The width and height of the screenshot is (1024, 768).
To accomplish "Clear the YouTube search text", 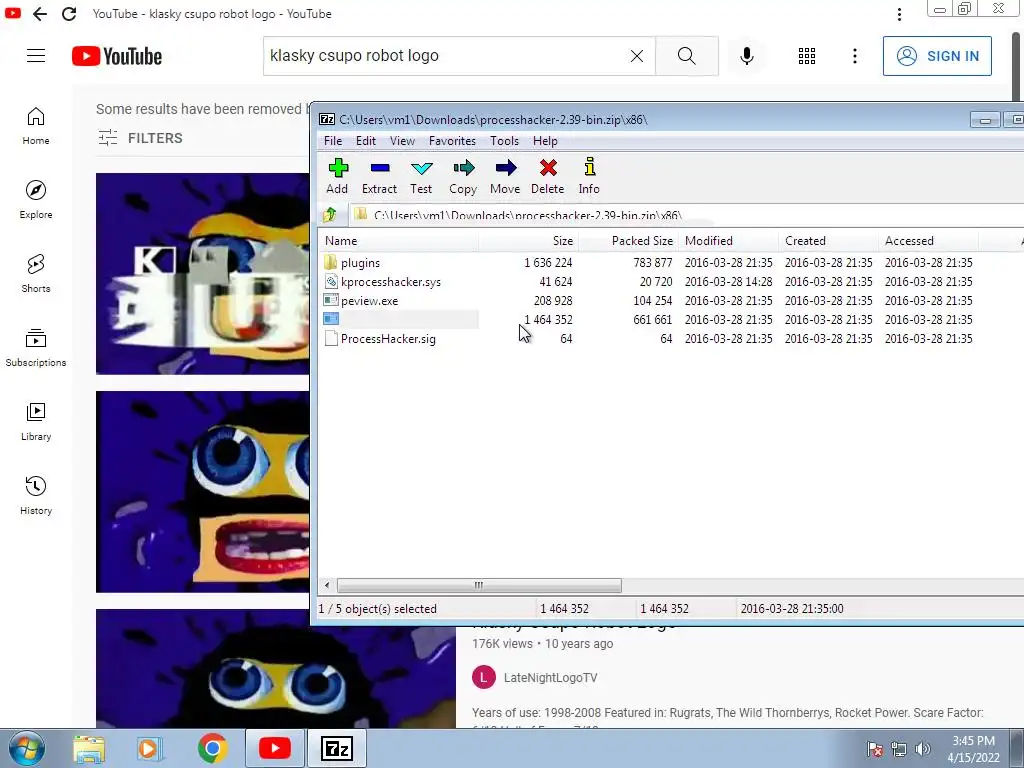I will tap(637, 56).
